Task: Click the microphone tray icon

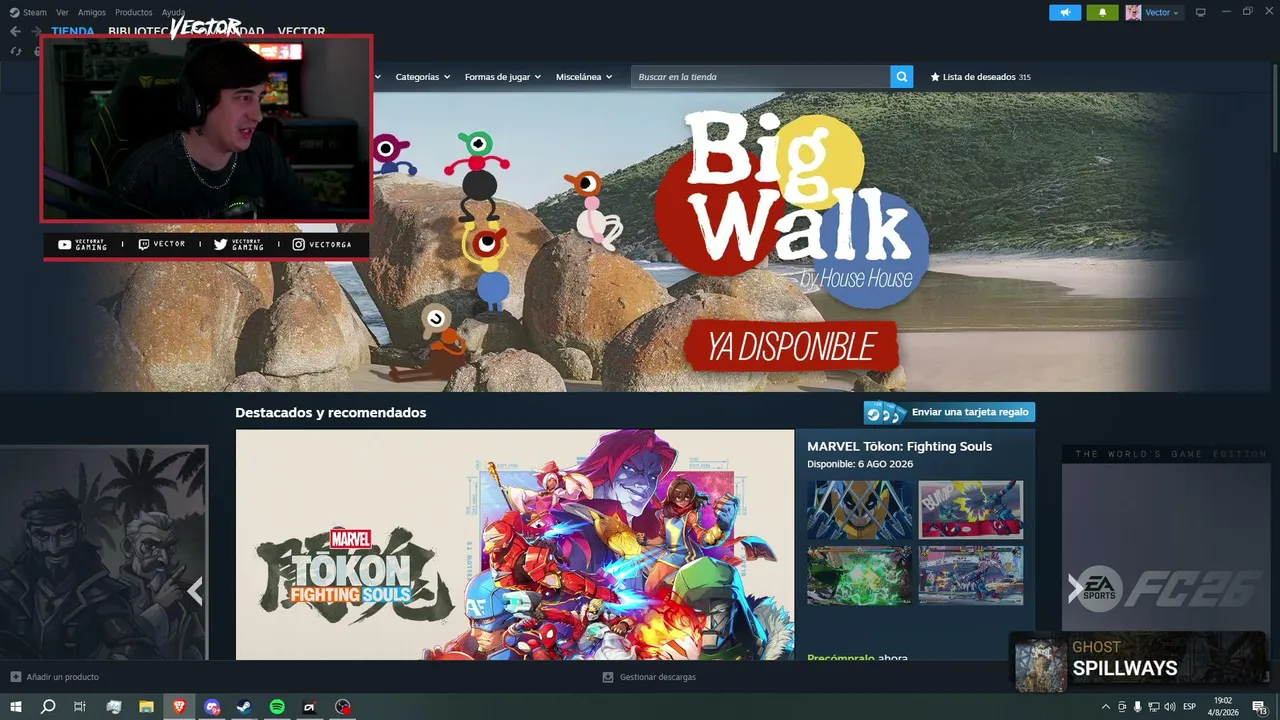Action: [x=1137, y=707]
